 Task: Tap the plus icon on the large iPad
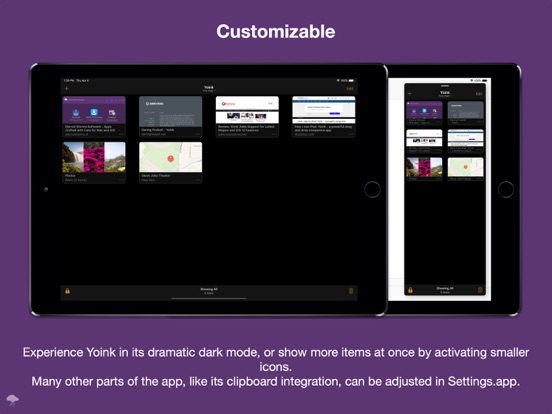coord(67,88)
